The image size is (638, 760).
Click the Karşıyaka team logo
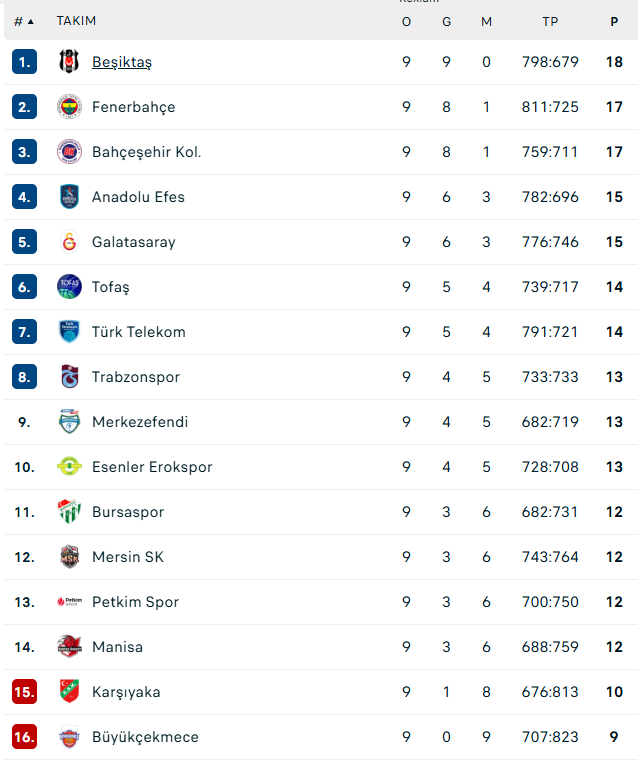(69, 692)
